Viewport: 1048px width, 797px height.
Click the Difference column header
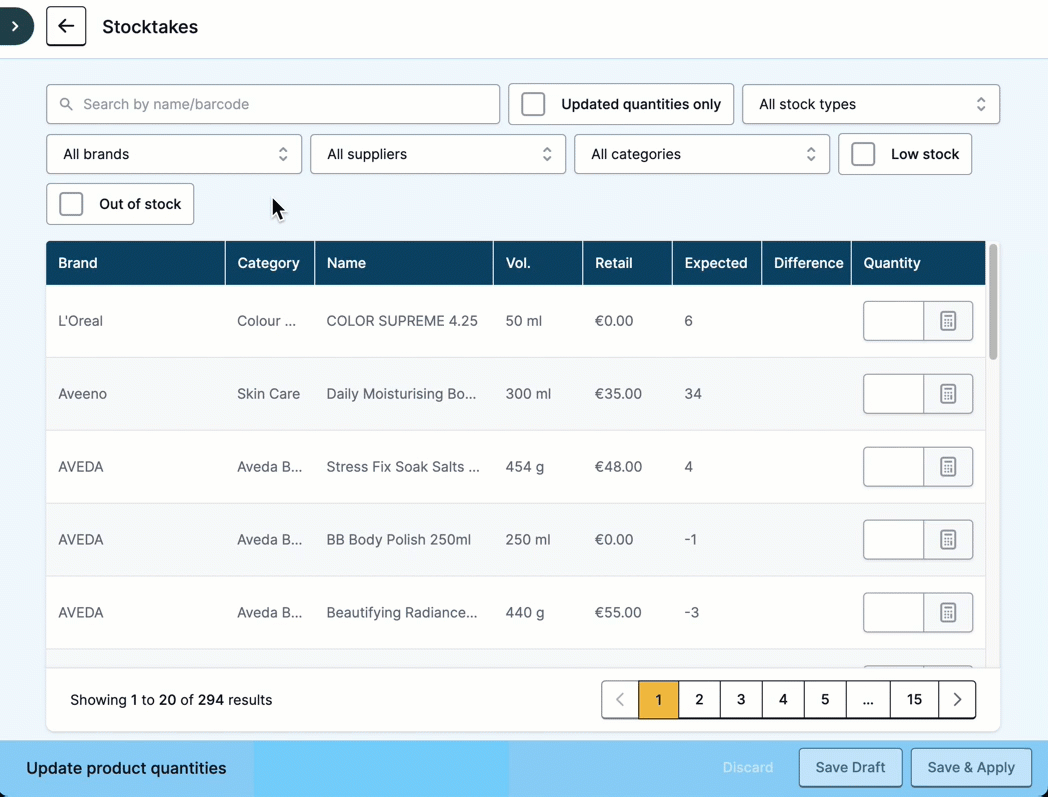pyautogui.click(x=808, y=263)
